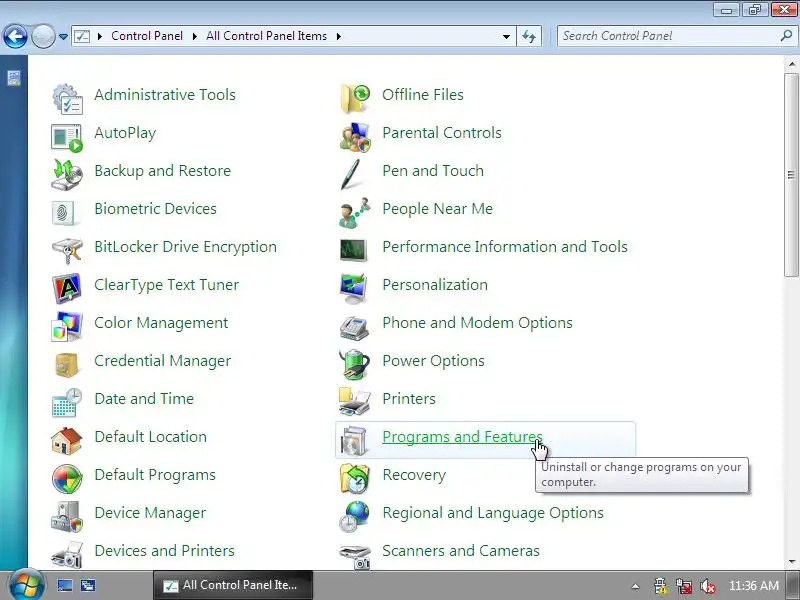
Task: Click the Refresh button beside address bar
Action: click(x=529, y=36)
